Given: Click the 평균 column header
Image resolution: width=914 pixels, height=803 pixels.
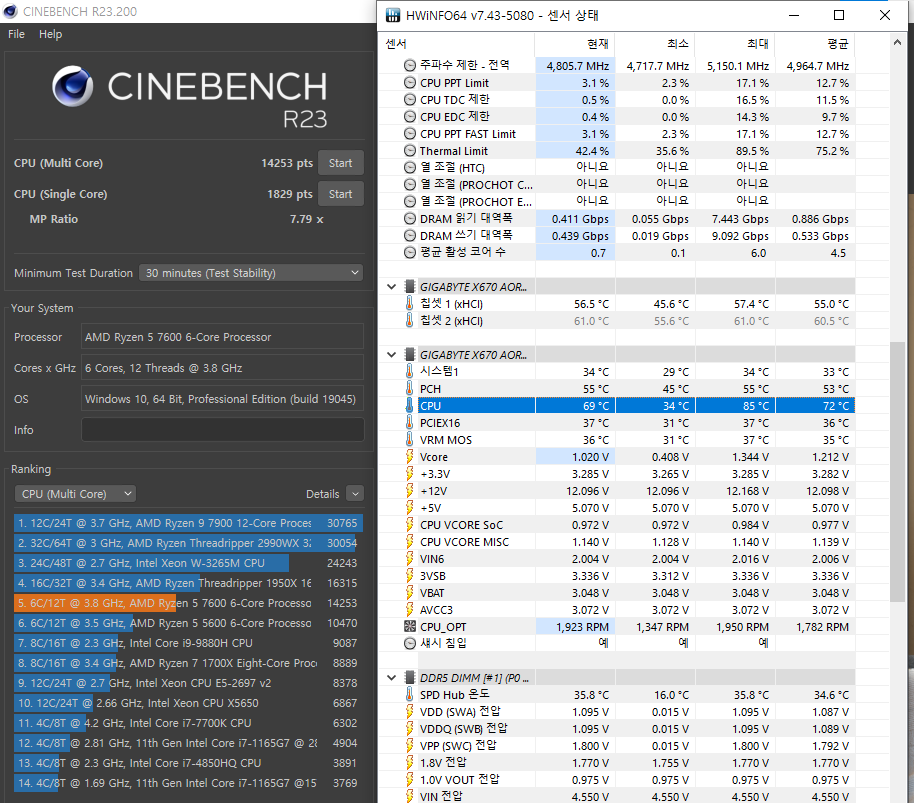Looking at the screenshot, I should pos(815,44).
